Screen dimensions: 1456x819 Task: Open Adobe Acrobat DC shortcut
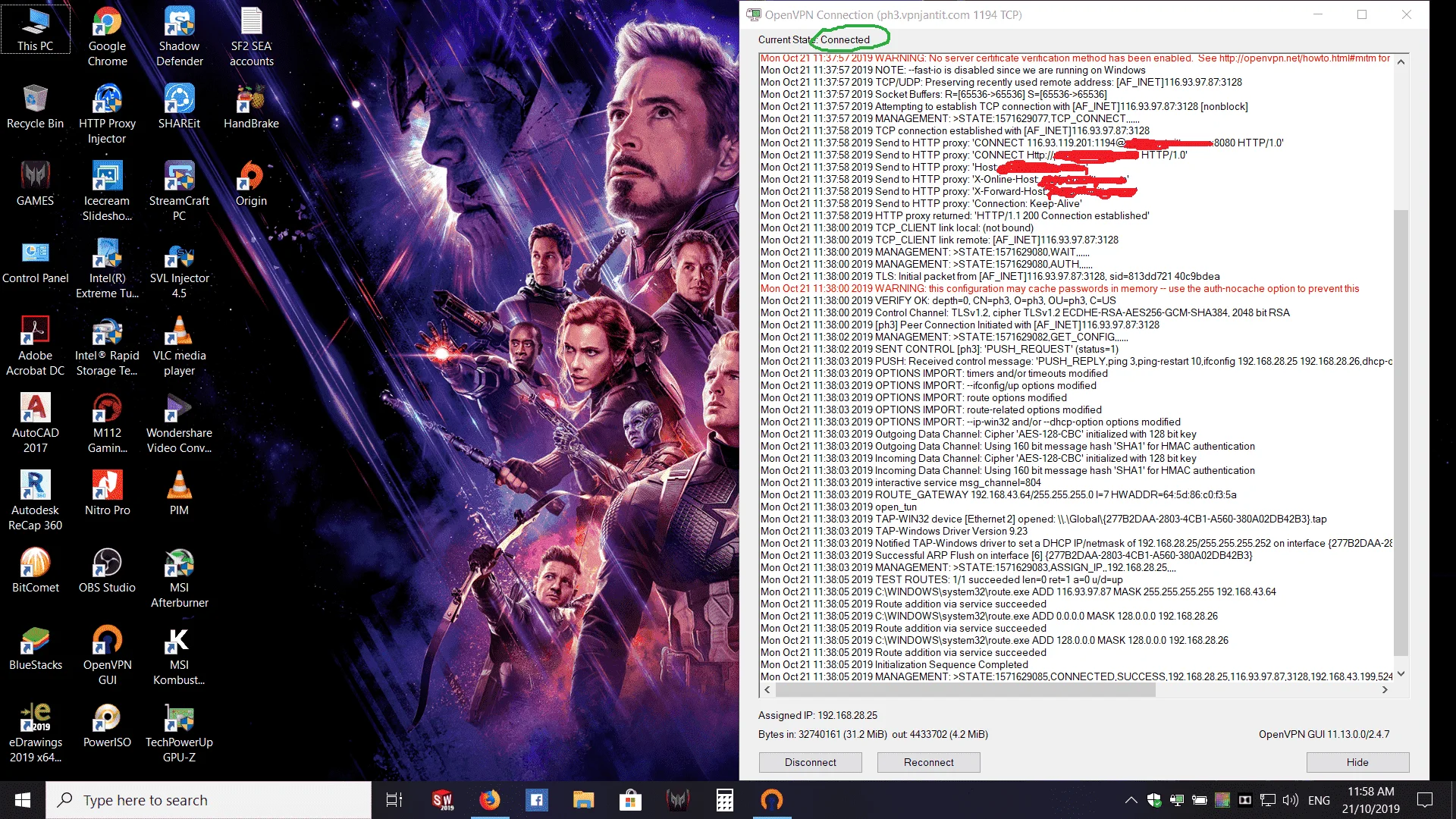point(35,346)
